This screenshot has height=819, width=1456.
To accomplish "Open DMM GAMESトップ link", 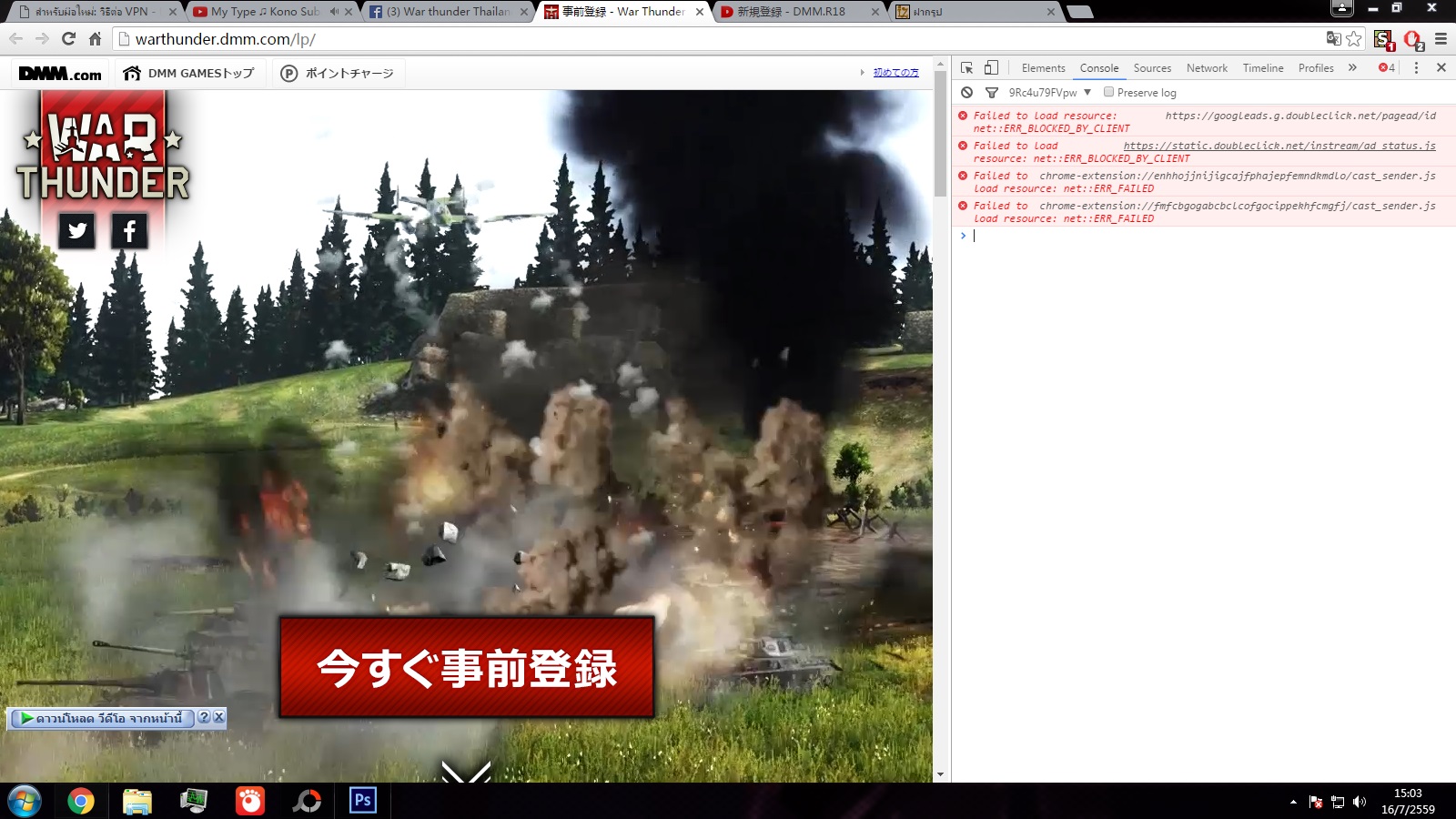I will coord(189,74).
